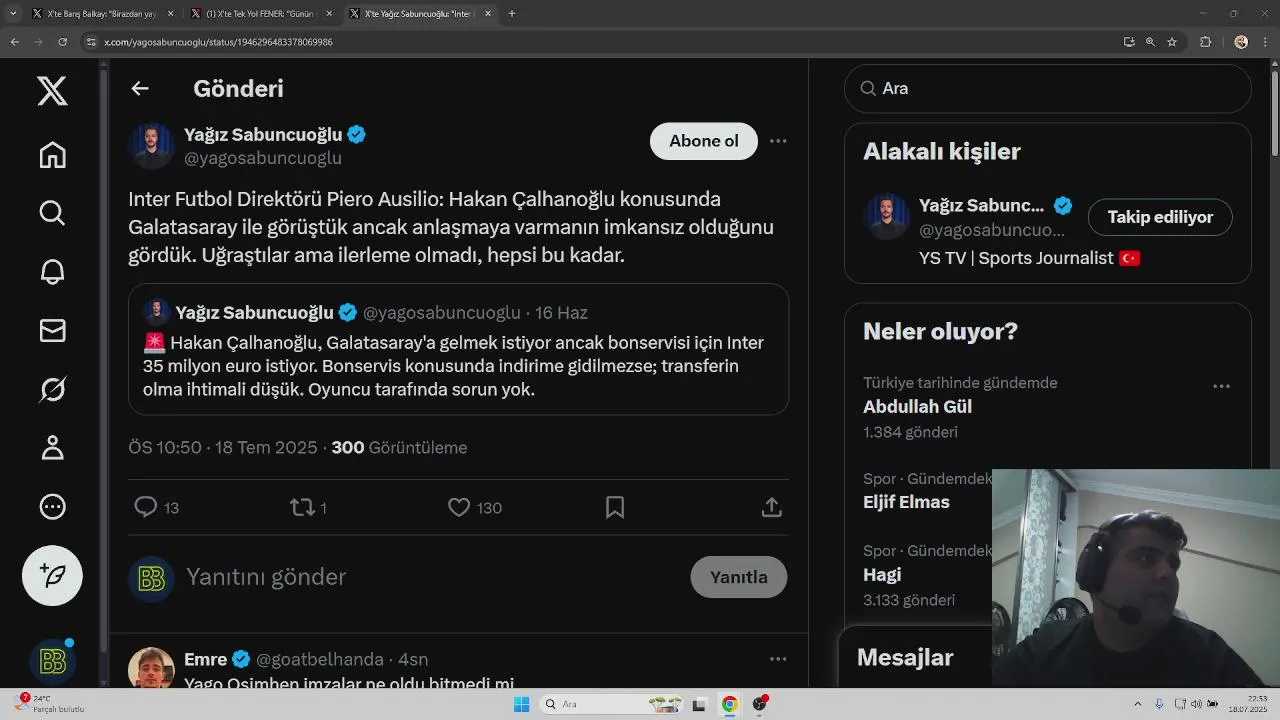Screen dimensions: 1280x720
Task: Open Chrome from the taskbar
Action: pyautogui.click(x=729, y=704)
